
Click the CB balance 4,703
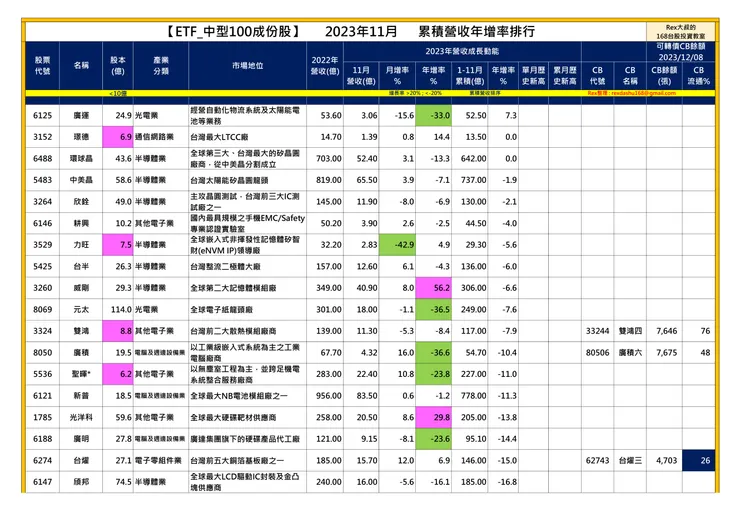pos(666,461)
